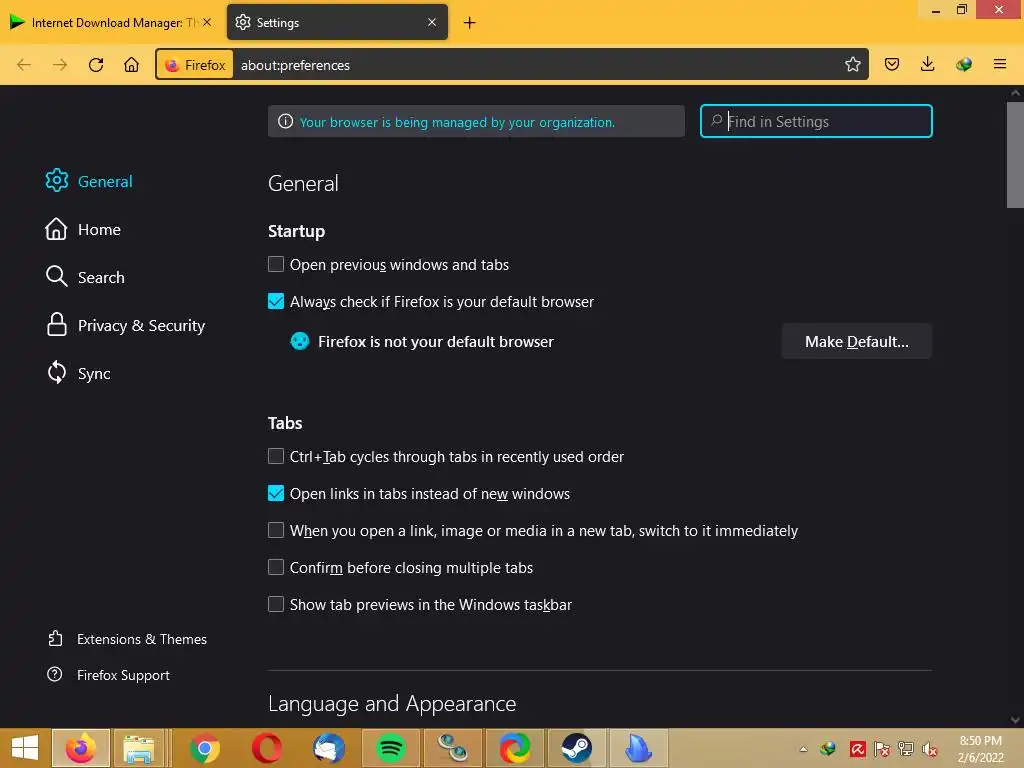This screenshot has height=768, width=1024.
Task: Go forward using the toolbar forward arrow
Action: pyautogui.click(x=60, y=65)
